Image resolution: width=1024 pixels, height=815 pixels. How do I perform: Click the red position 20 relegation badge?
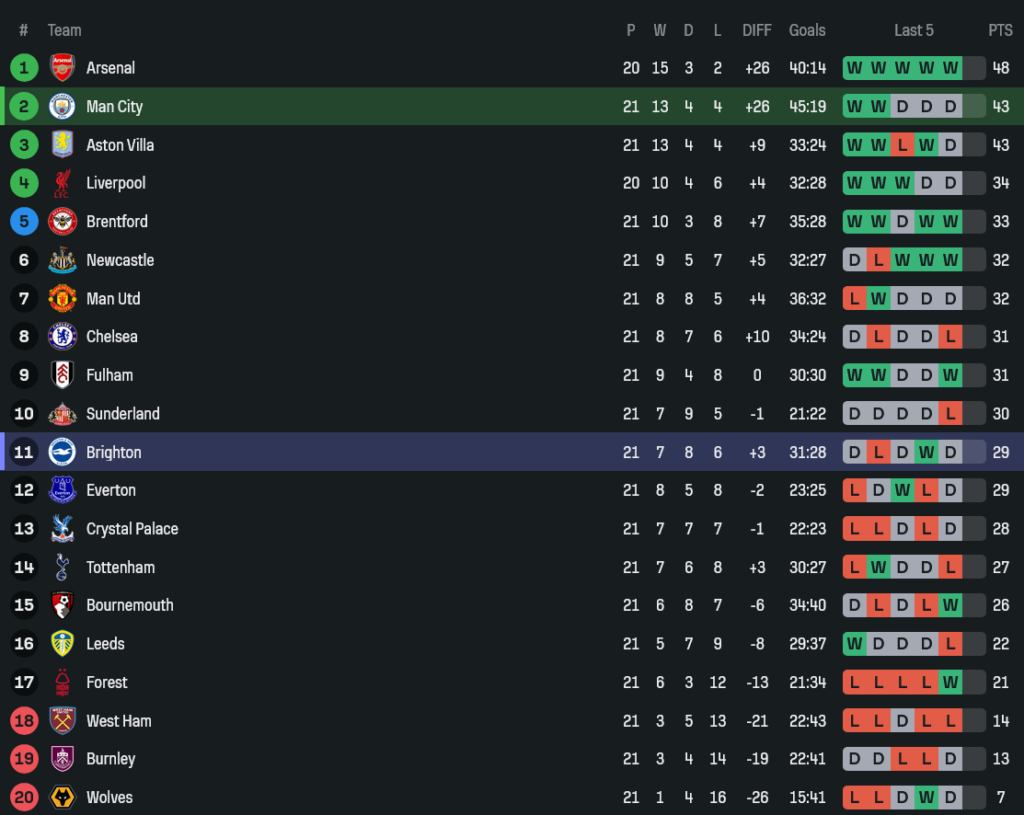point(24,797)
